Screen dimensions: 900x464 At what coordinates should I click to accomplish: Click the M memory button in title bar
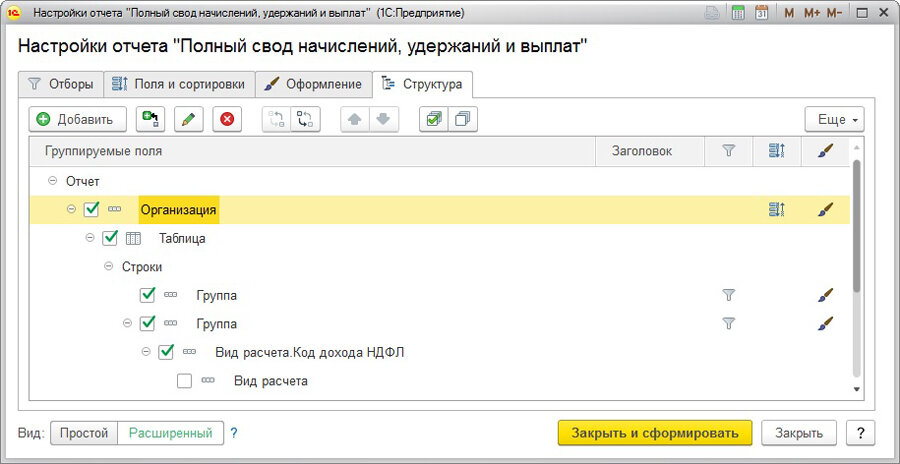click(789, 13)
